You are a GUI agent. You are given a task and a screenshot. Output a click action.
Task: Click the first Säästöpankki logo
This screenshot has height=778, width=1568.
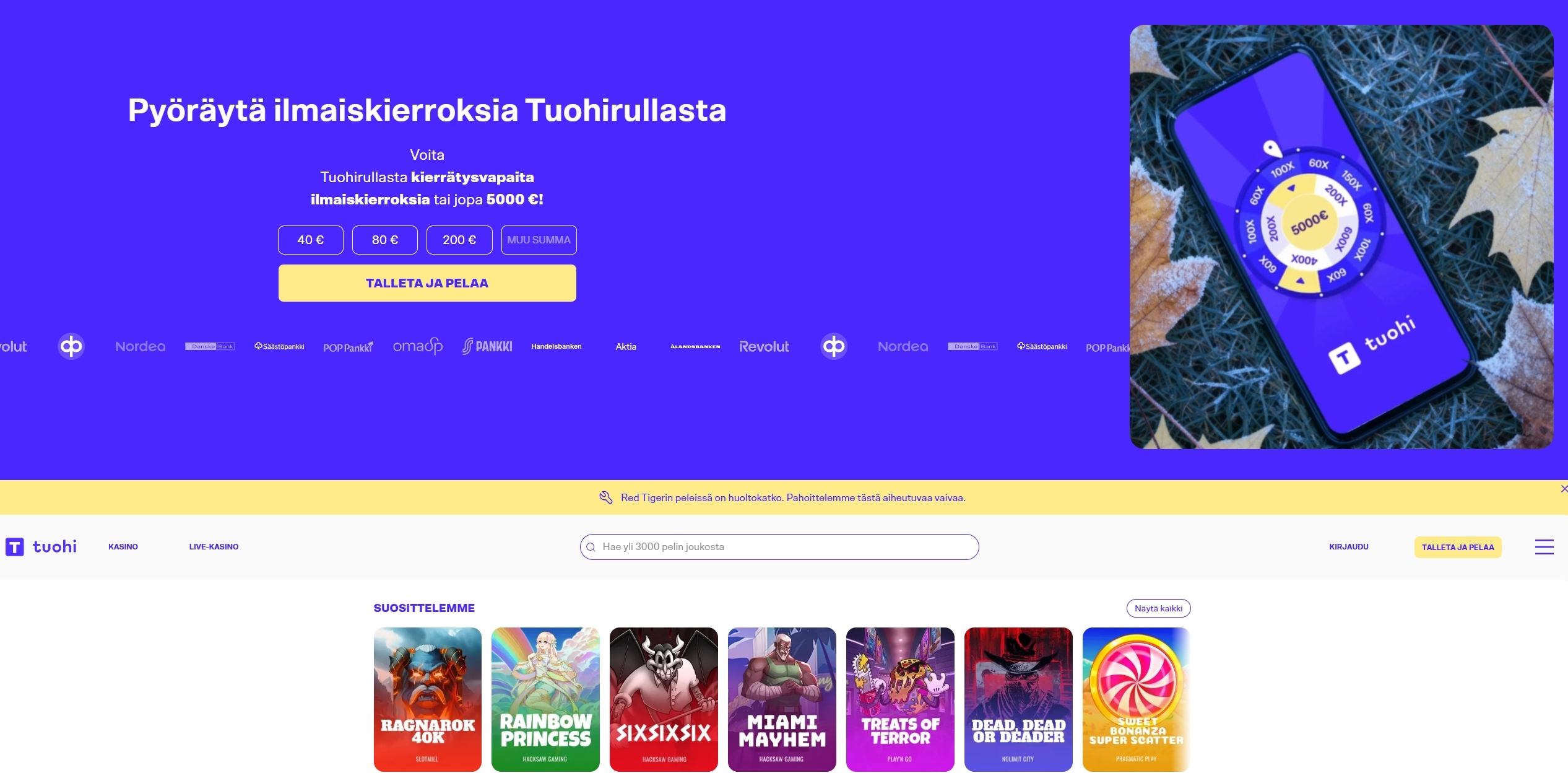[x=279, y=346]
